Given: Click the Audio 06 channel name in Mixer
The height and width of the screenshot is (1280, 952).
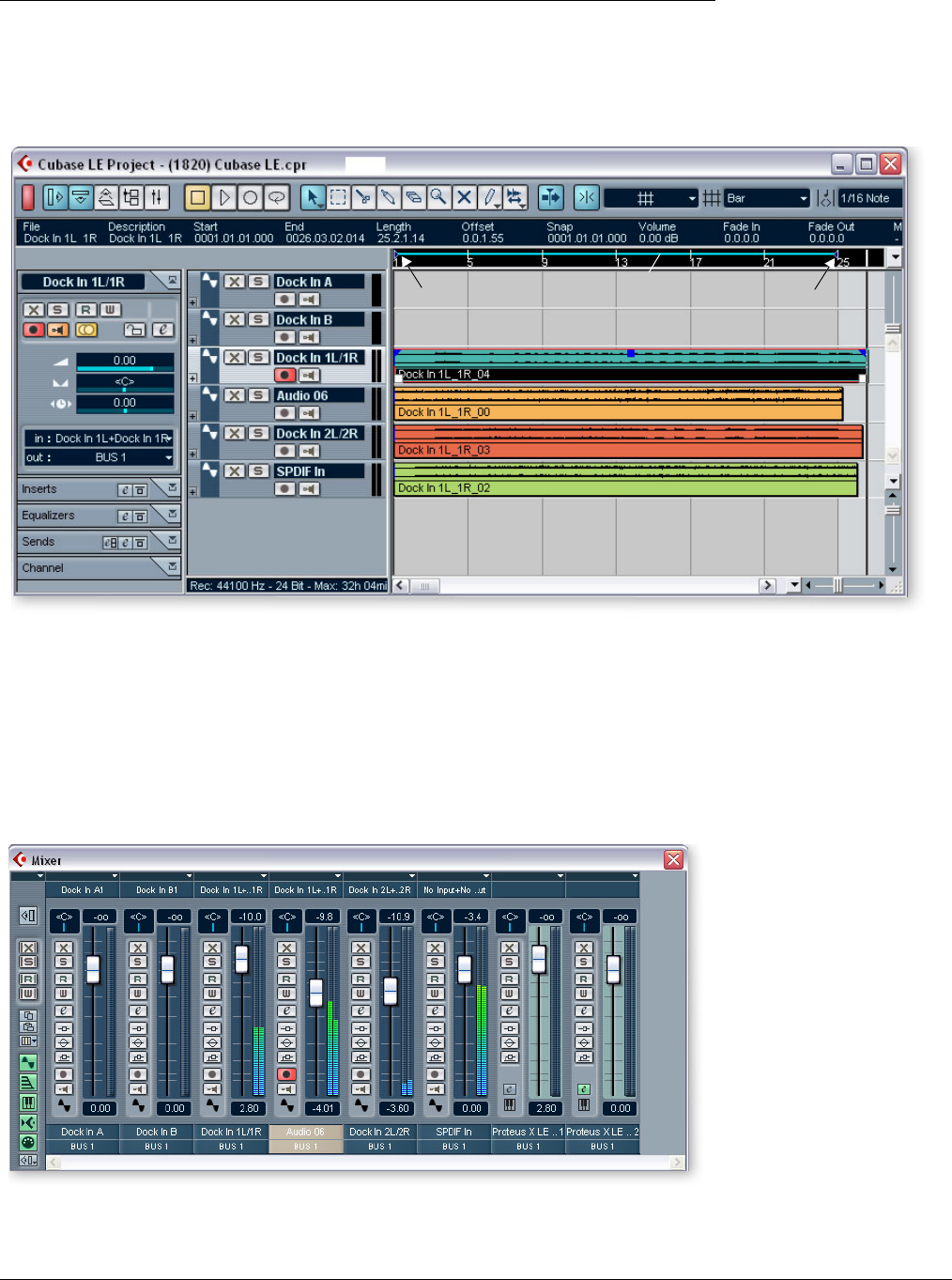Looking at the screenshot, I should click(305, 1132).
